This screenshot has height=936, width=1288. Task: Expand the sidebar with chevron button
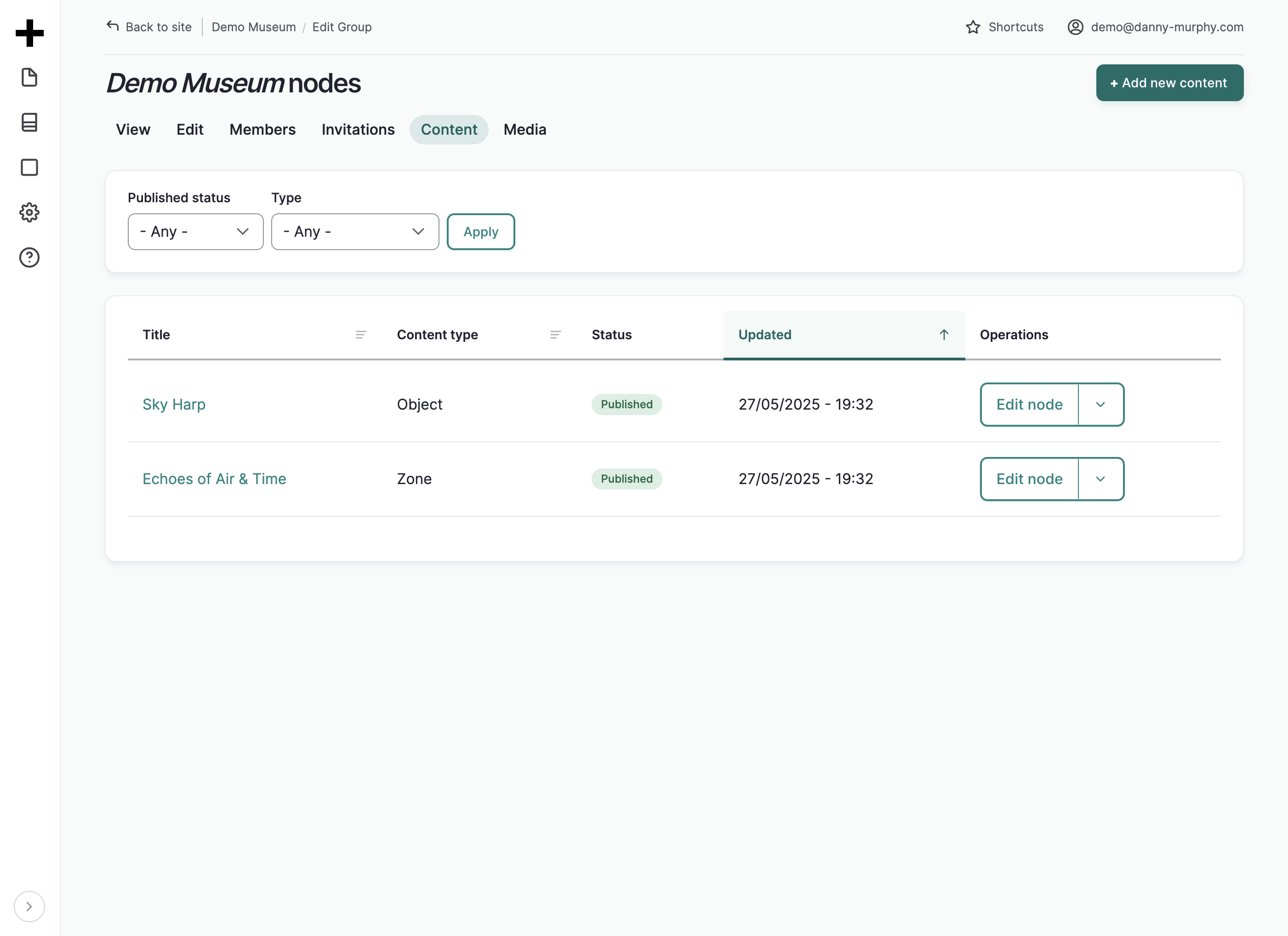click(29, 907)
